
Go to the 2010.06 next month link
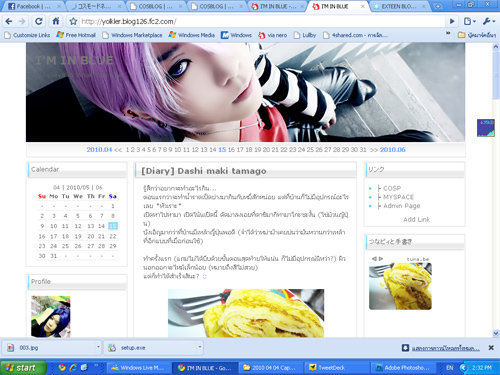[392, 150]
